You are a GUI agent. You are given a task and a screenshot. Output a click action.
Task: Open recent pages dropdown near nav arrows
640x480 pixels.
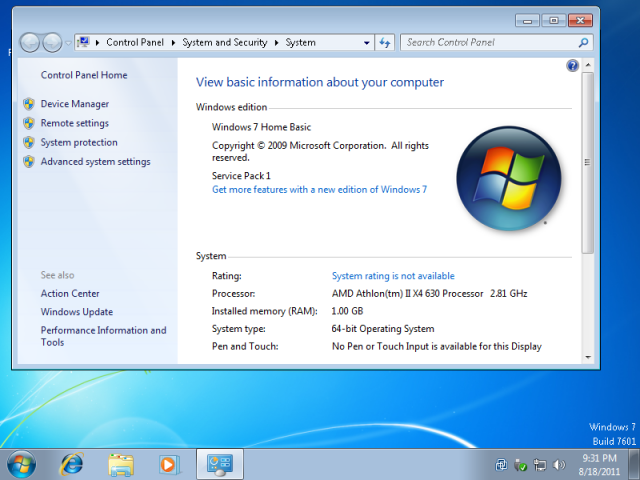coord(68,43)
